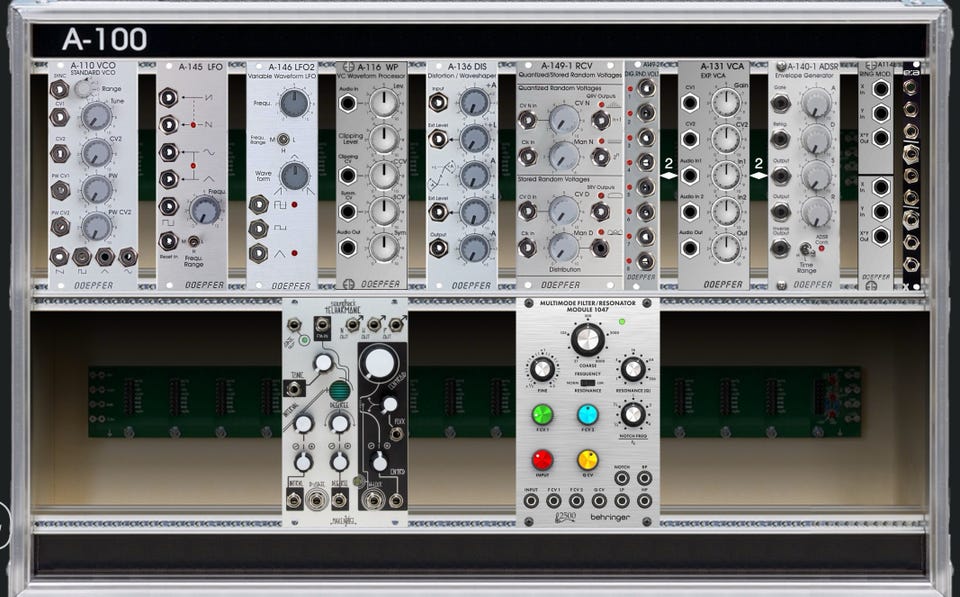Viewport: 960px width, 597px height.
Task: Click the CV D In jack on A-149-1 RCV
Action: pyautogui.click(x=527, y=212)
